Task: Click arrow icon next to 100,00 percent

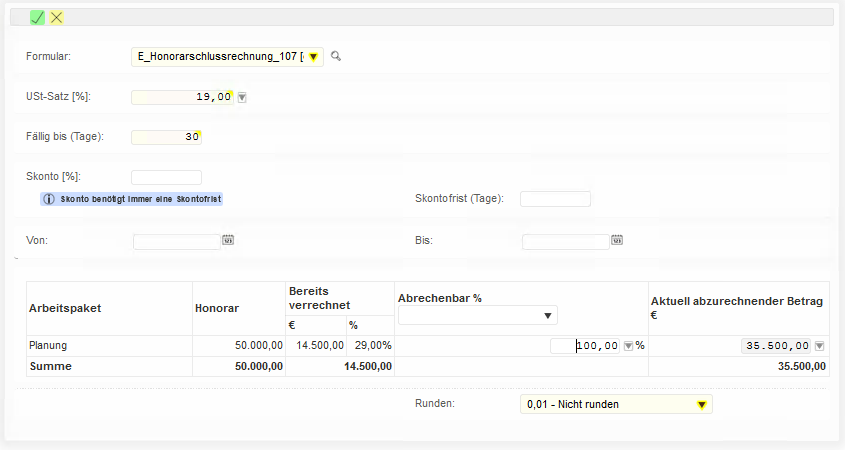Action: point(628,346)
